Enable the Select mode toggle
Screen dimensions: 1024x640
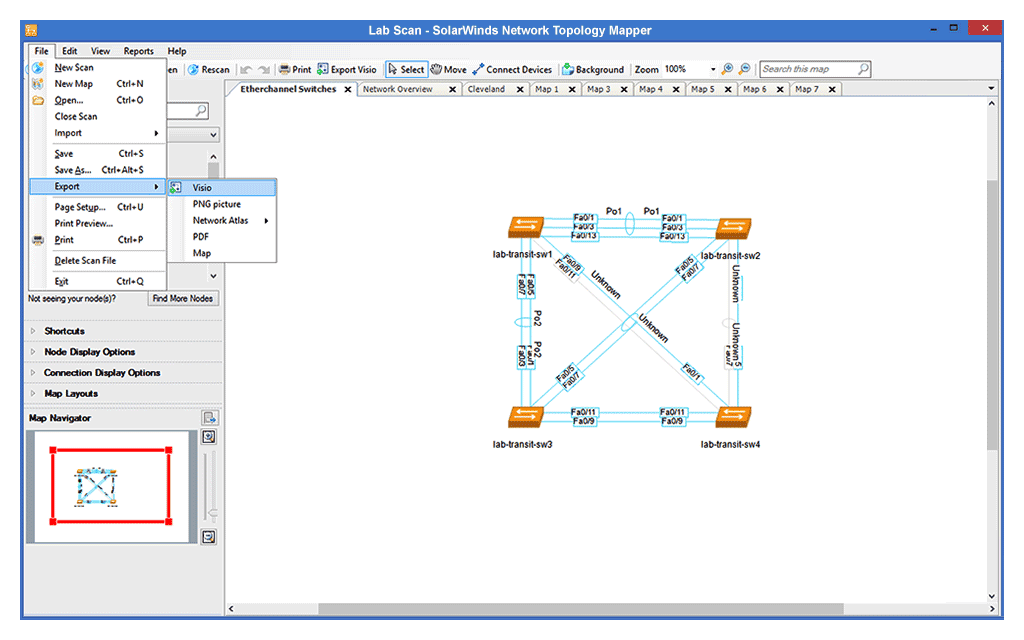coord(406,69)
